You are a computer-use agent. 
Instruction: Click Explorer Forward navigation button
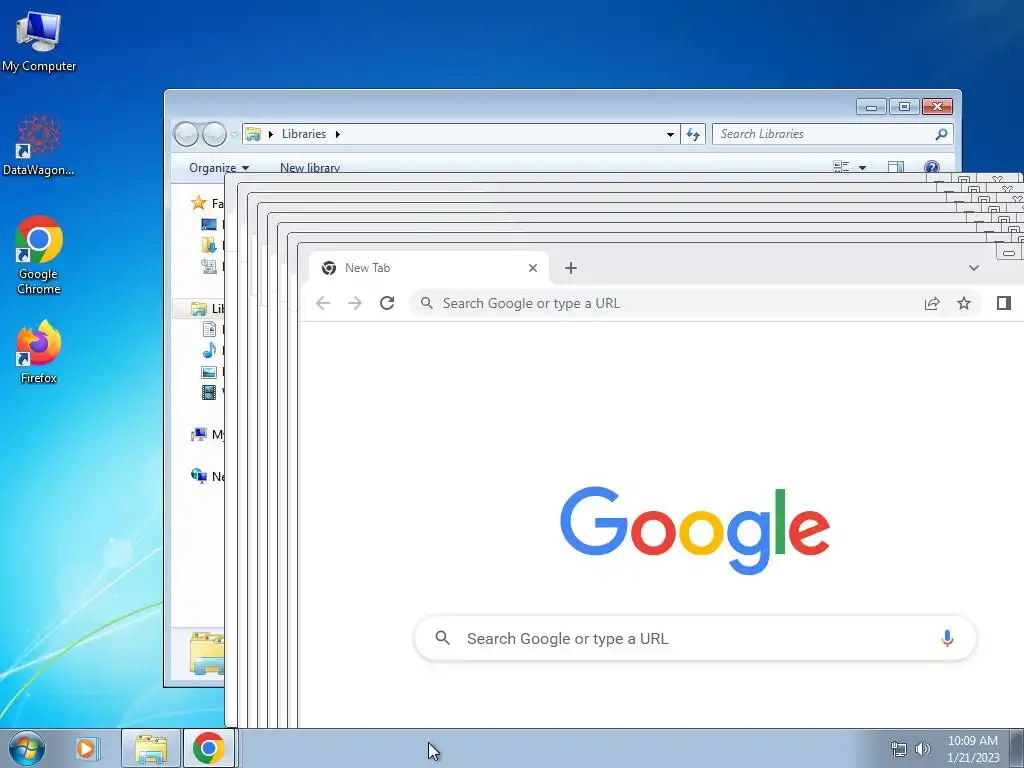[x=214, y=134]
